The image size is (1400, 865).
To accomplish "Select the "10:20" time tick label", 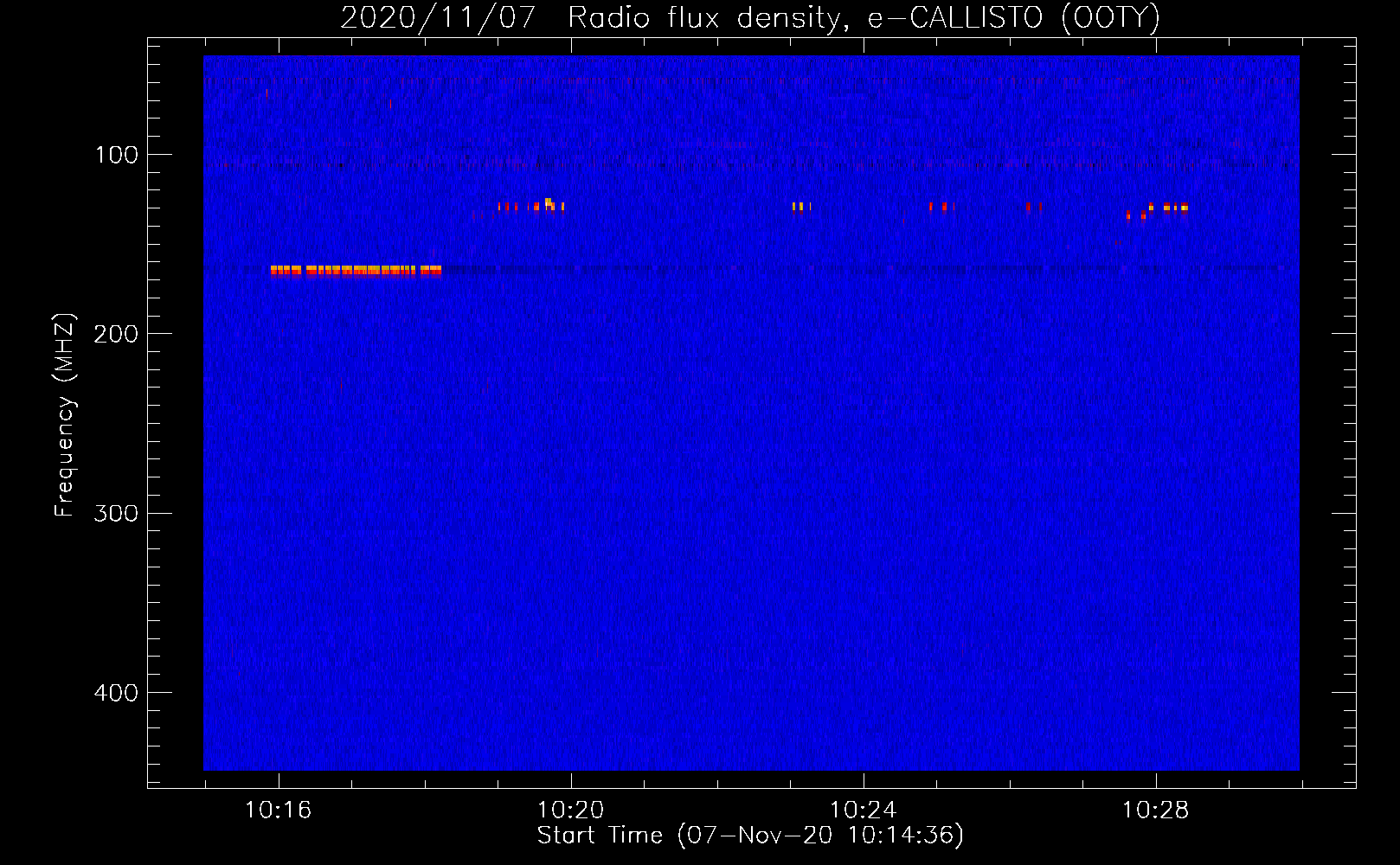I will pos(571,811).
